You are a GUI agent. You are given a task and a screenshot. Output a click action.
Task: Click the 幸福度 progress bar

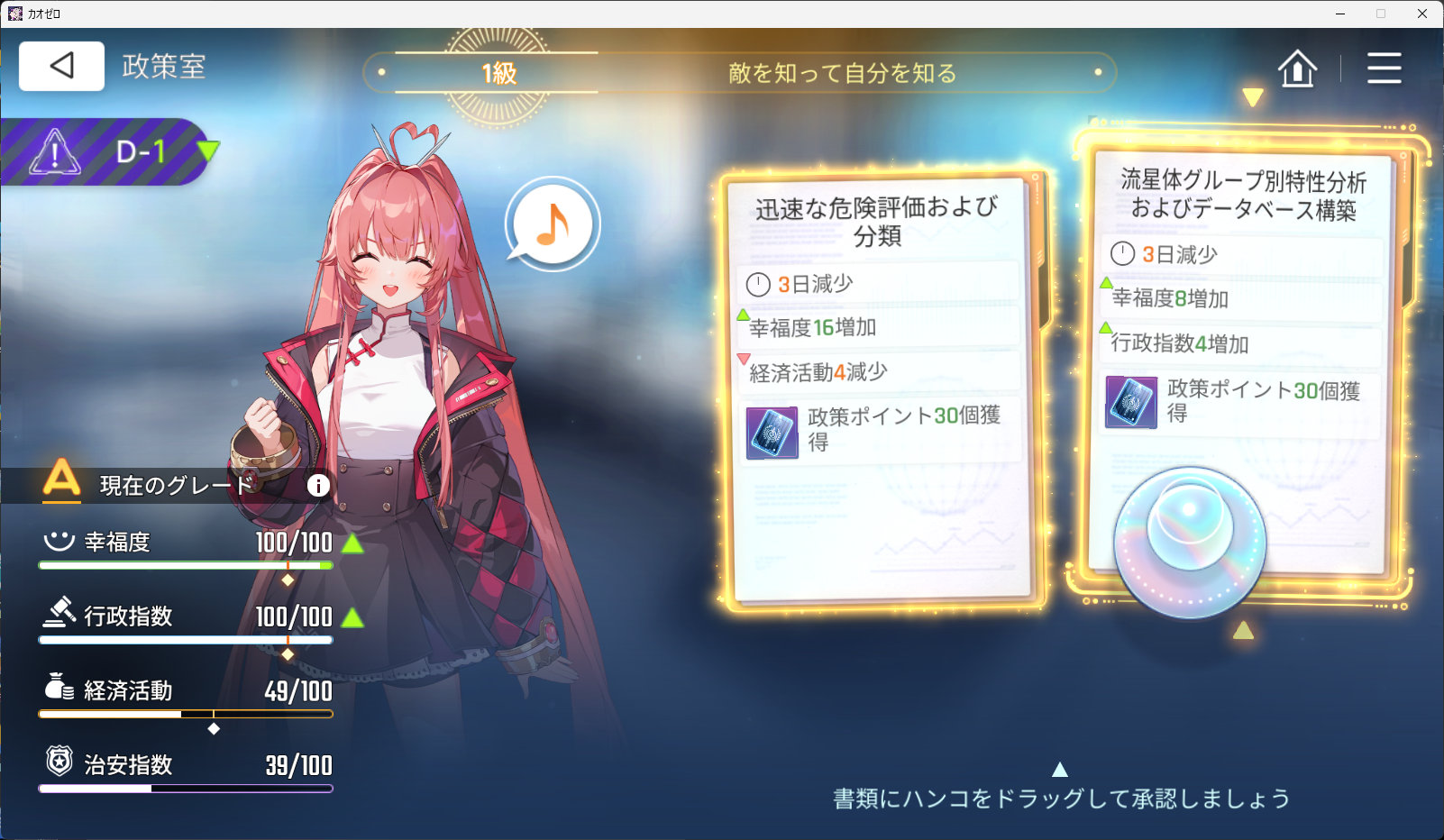pos(186,565)
